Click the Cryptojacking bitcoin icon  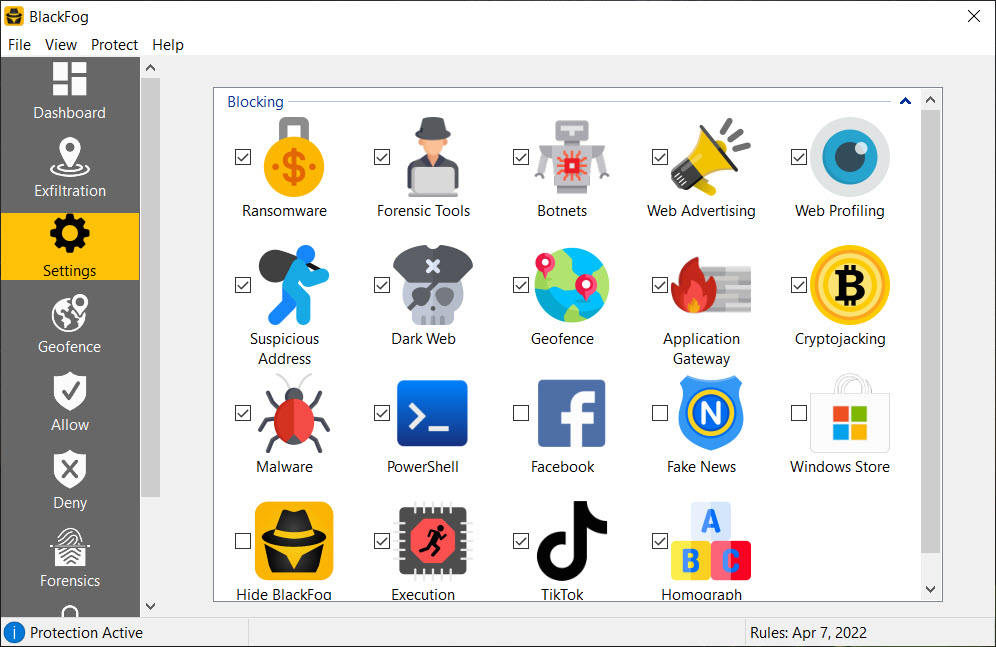[x=849, y=286]
